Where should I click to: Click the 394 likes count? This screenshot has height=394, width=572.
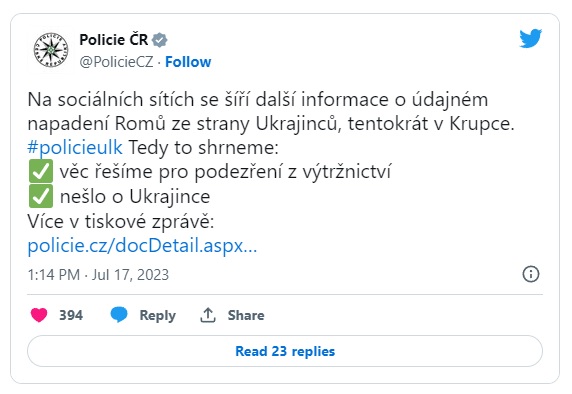point(71,315)
